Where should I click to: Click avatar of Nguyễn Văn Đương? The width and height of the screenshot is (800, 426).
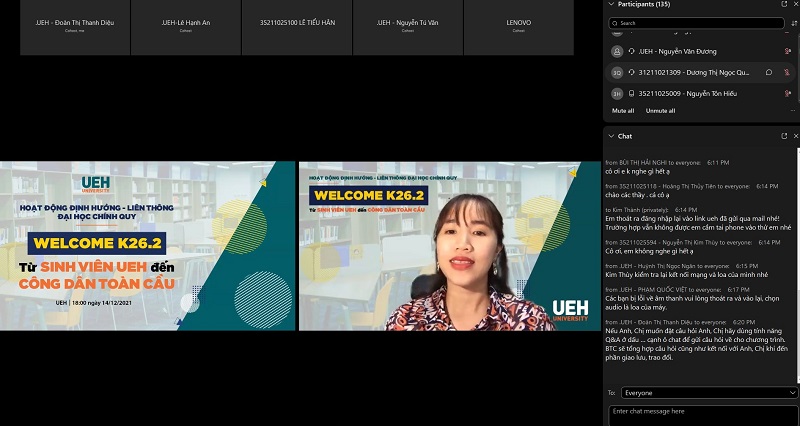tap(617, 52)
